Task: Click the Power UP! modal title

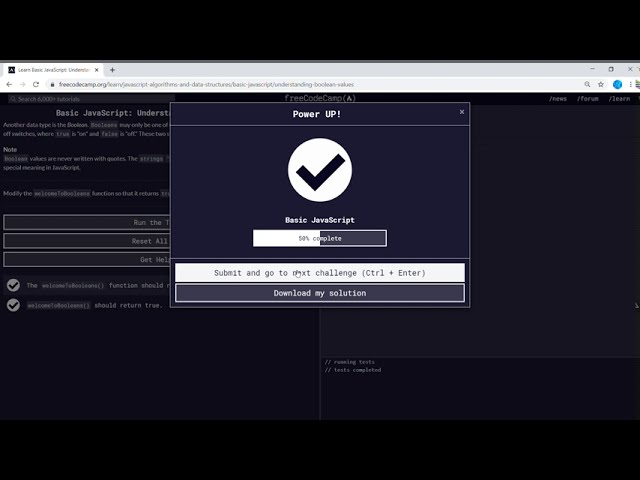Action: point(317,114)
